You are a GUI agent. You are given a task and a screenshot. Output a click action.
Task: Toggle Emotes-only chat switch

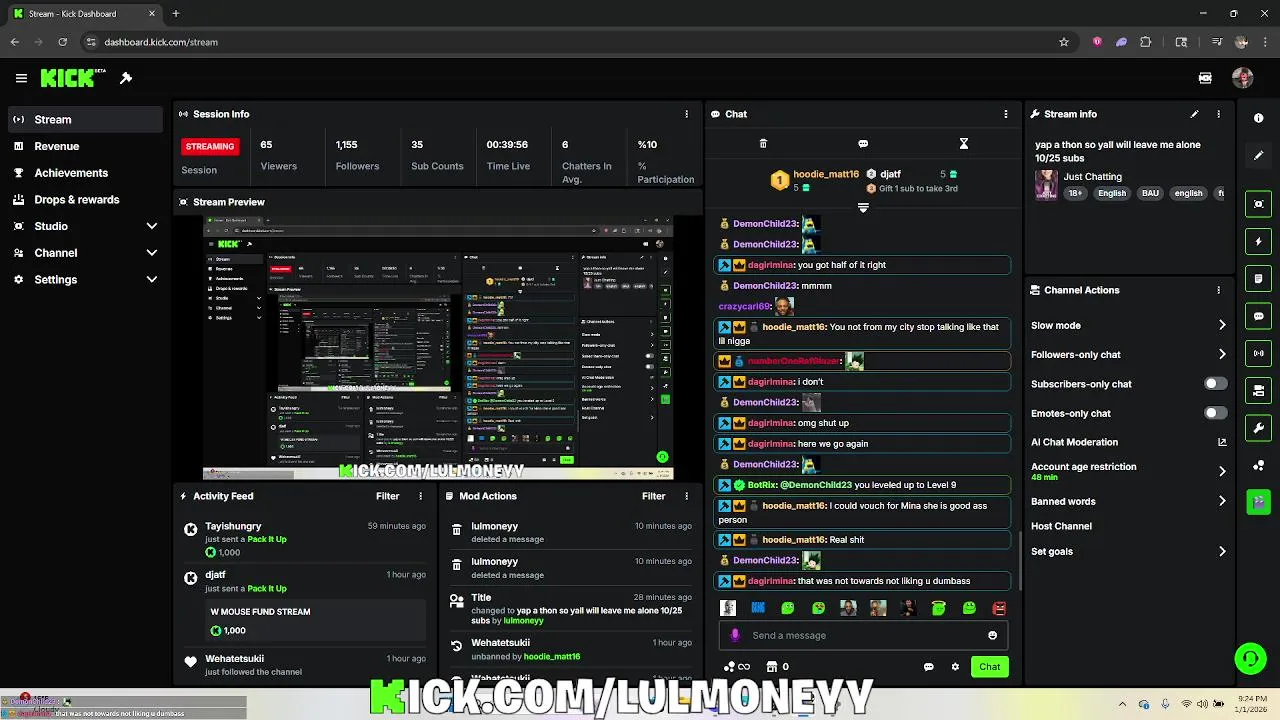tap(1215, 413)
